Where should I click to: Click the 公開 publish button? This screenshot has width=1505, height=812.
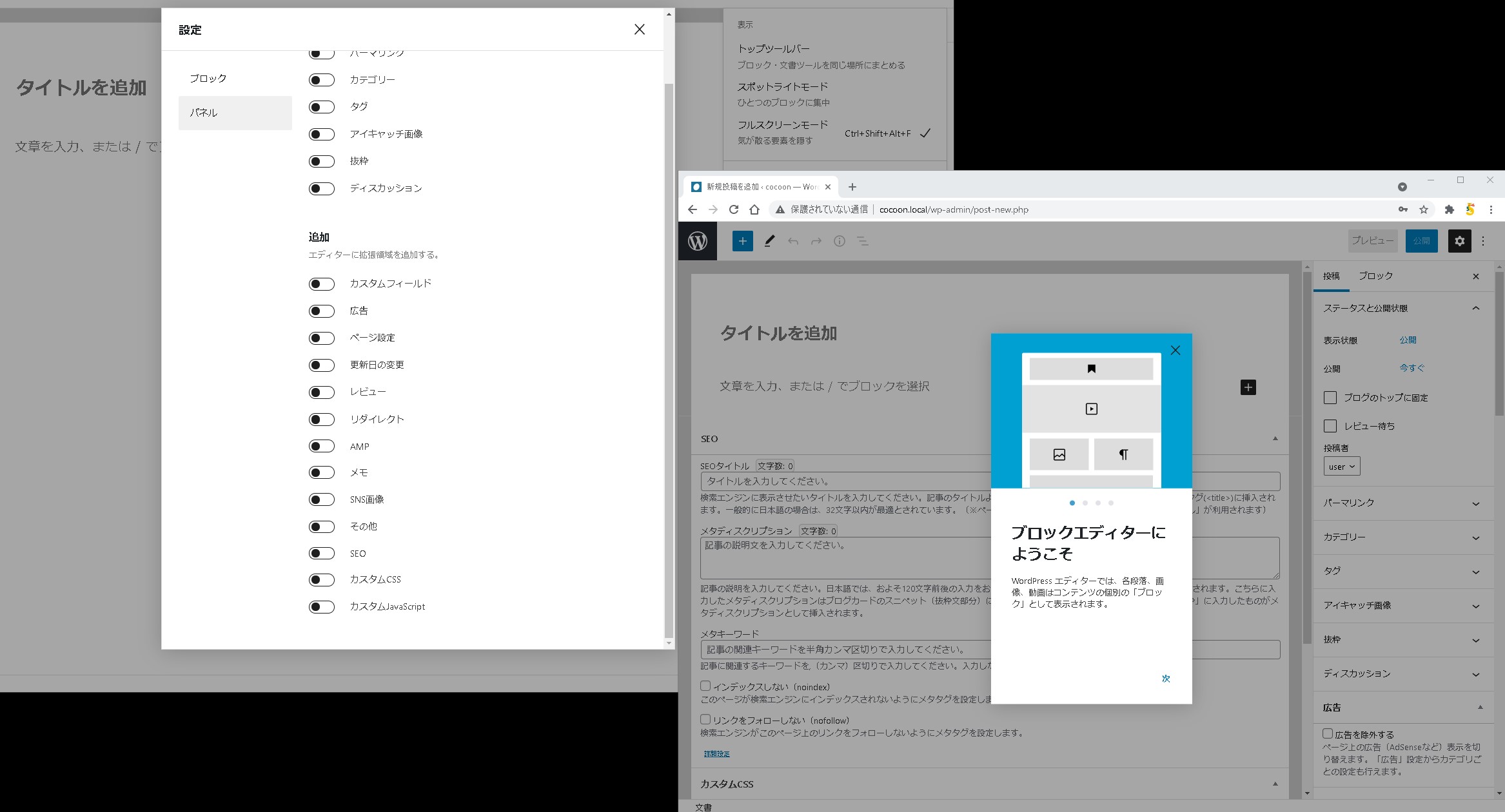tap(1421, 241)
